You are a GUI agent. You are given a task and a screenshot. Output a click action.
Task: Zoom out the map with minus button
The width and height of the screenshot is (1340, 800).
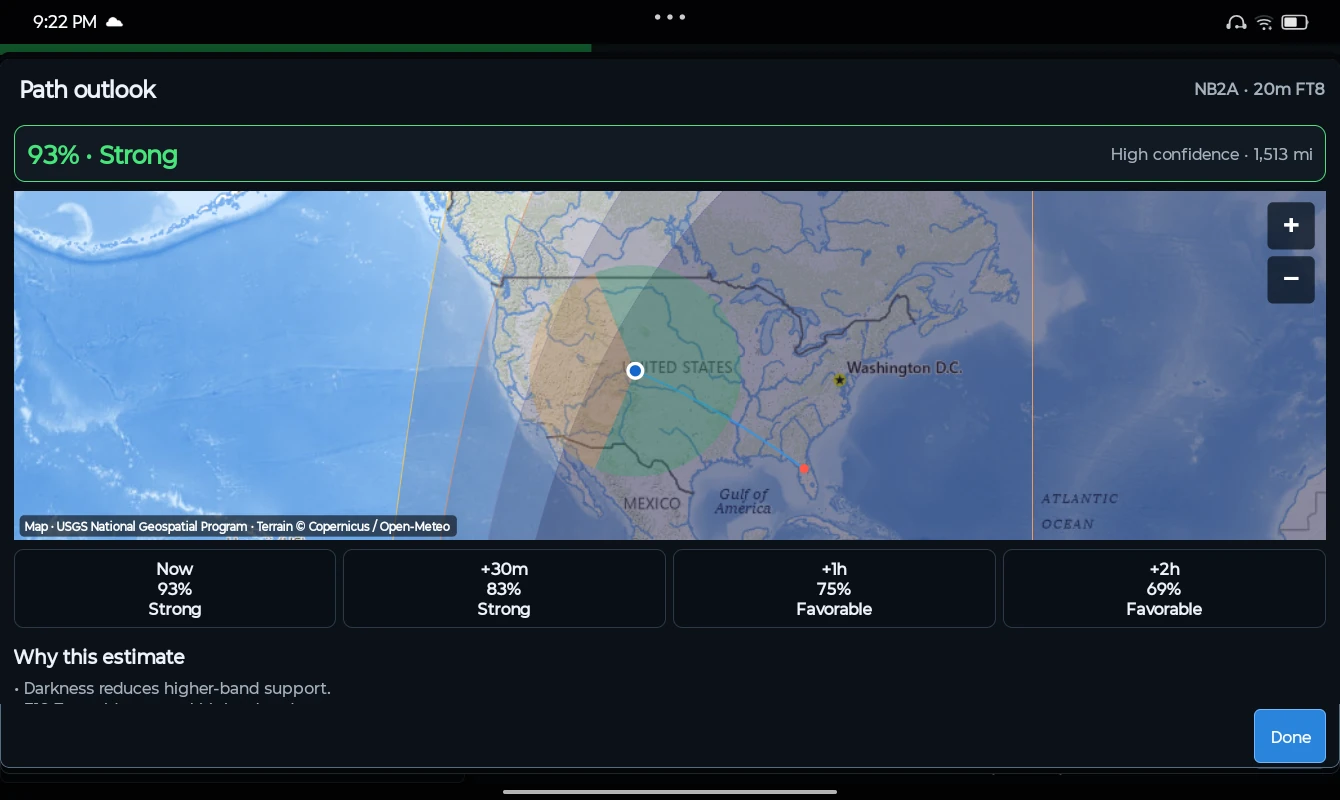pos(1291,279)
